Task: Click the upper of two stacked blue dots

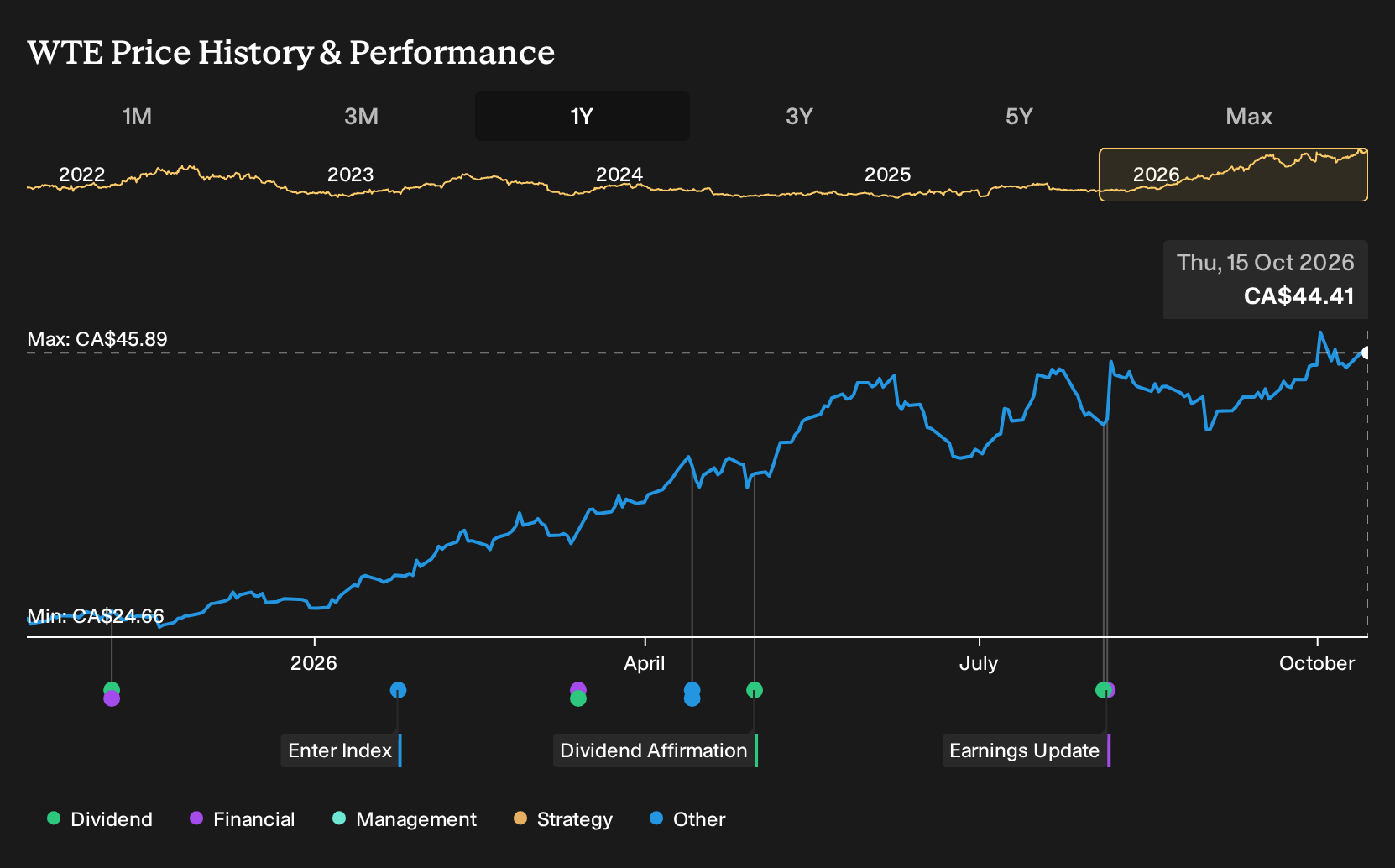Action: pyautogui.click(x=692, y=688)
